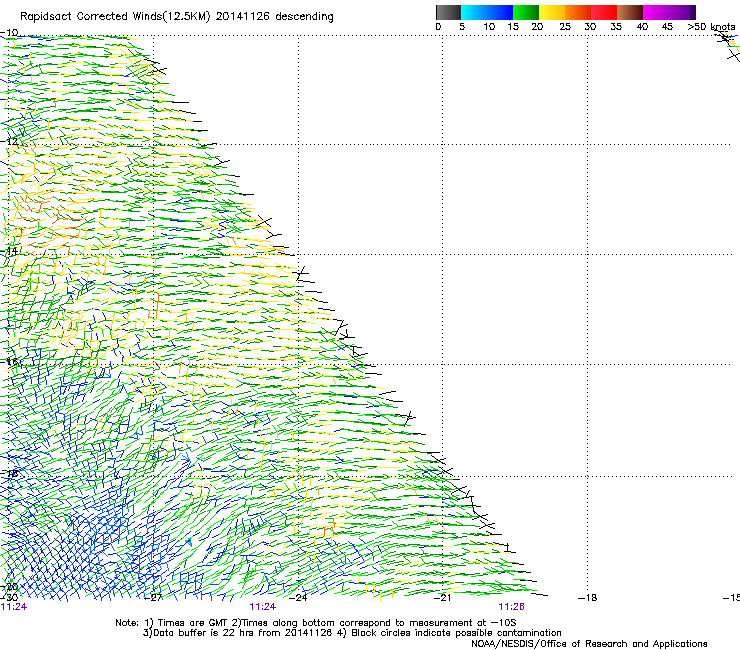Click the 'Data buffer is 22 hrs' note
This screenshot has height=650, width=740.
352,633
